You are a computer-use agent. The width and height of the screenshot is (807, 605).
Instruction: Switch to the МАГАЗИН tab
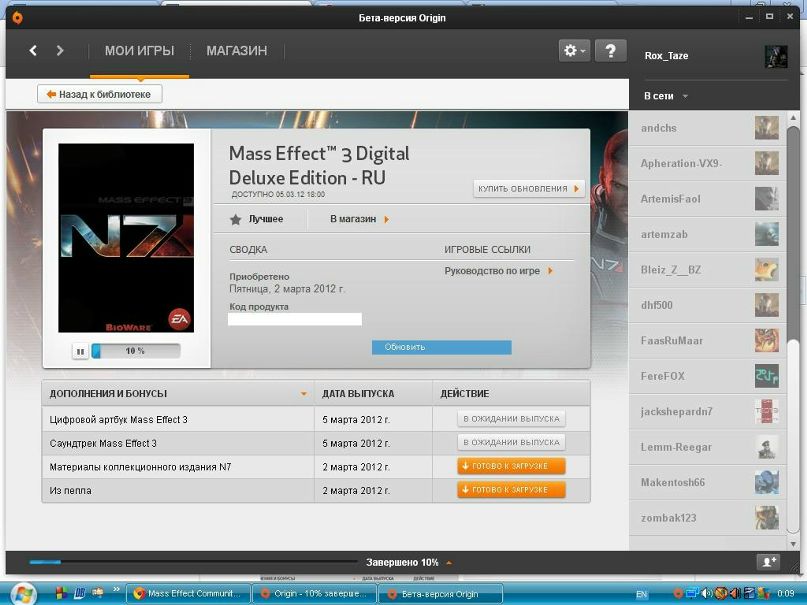coord(237,50)
